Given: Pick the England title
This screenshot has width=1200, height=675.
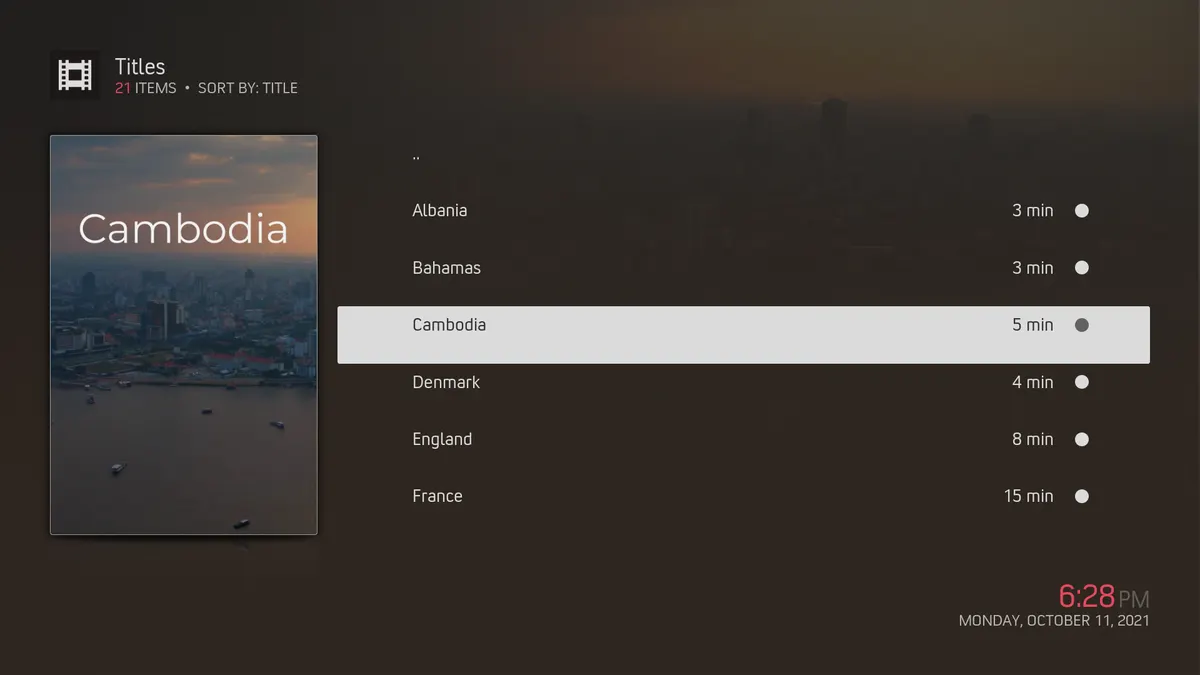Looking at the screenshot, I should tap(743, 439).
